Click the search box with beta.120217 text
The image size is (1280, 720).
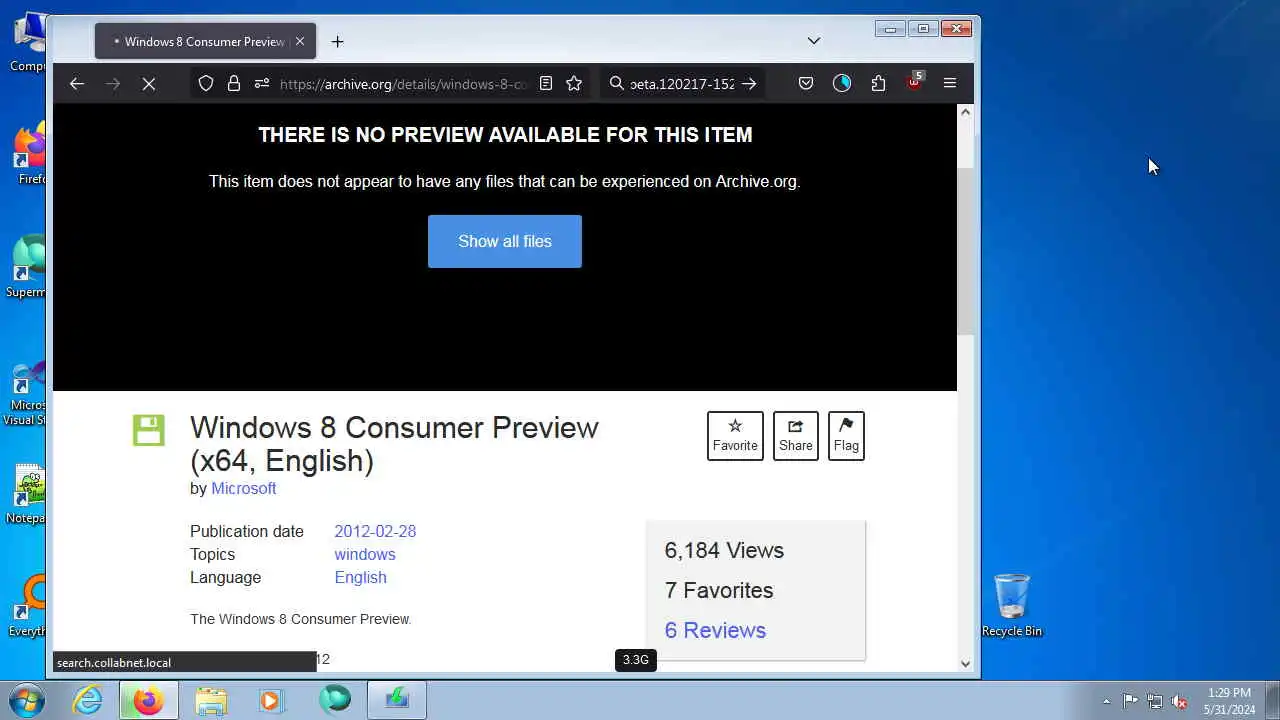682,84
